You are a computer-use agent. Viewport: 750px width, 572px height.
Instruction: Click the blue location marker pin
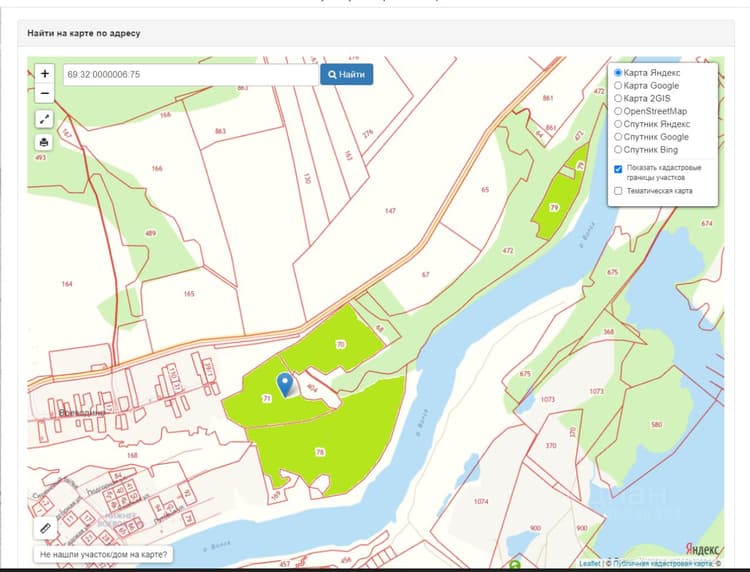(x=285, y=385)
